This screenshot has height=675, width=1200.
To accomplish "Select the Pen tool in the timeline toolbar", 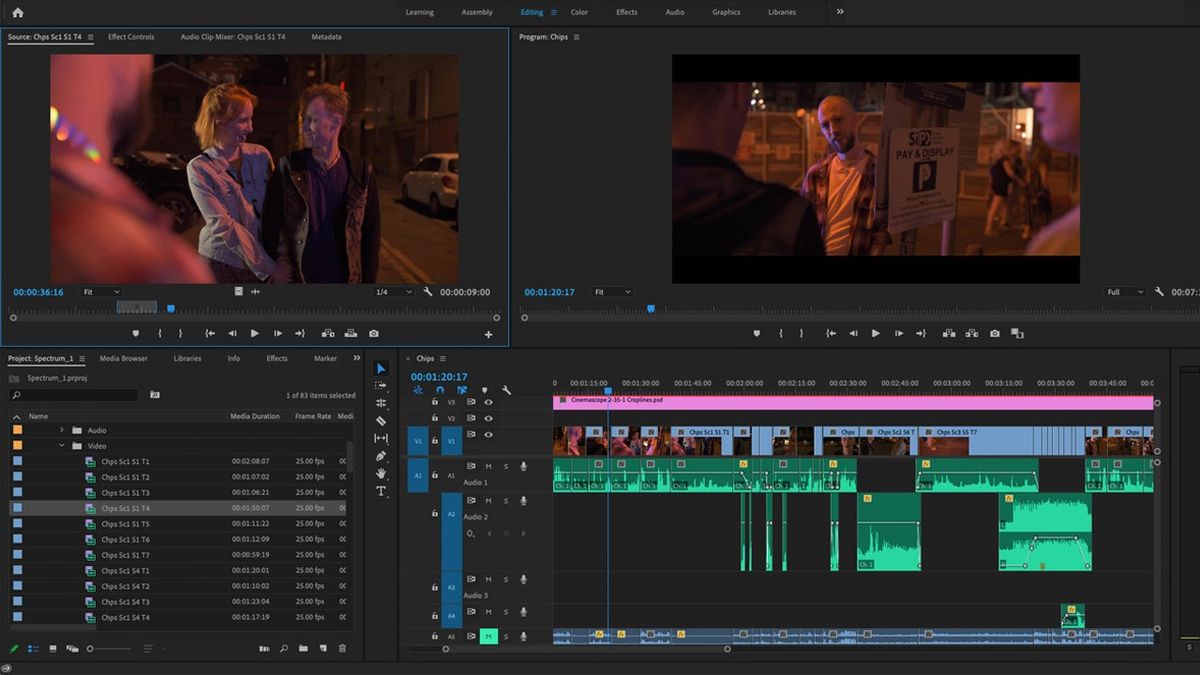I will [x=381, y=455].
